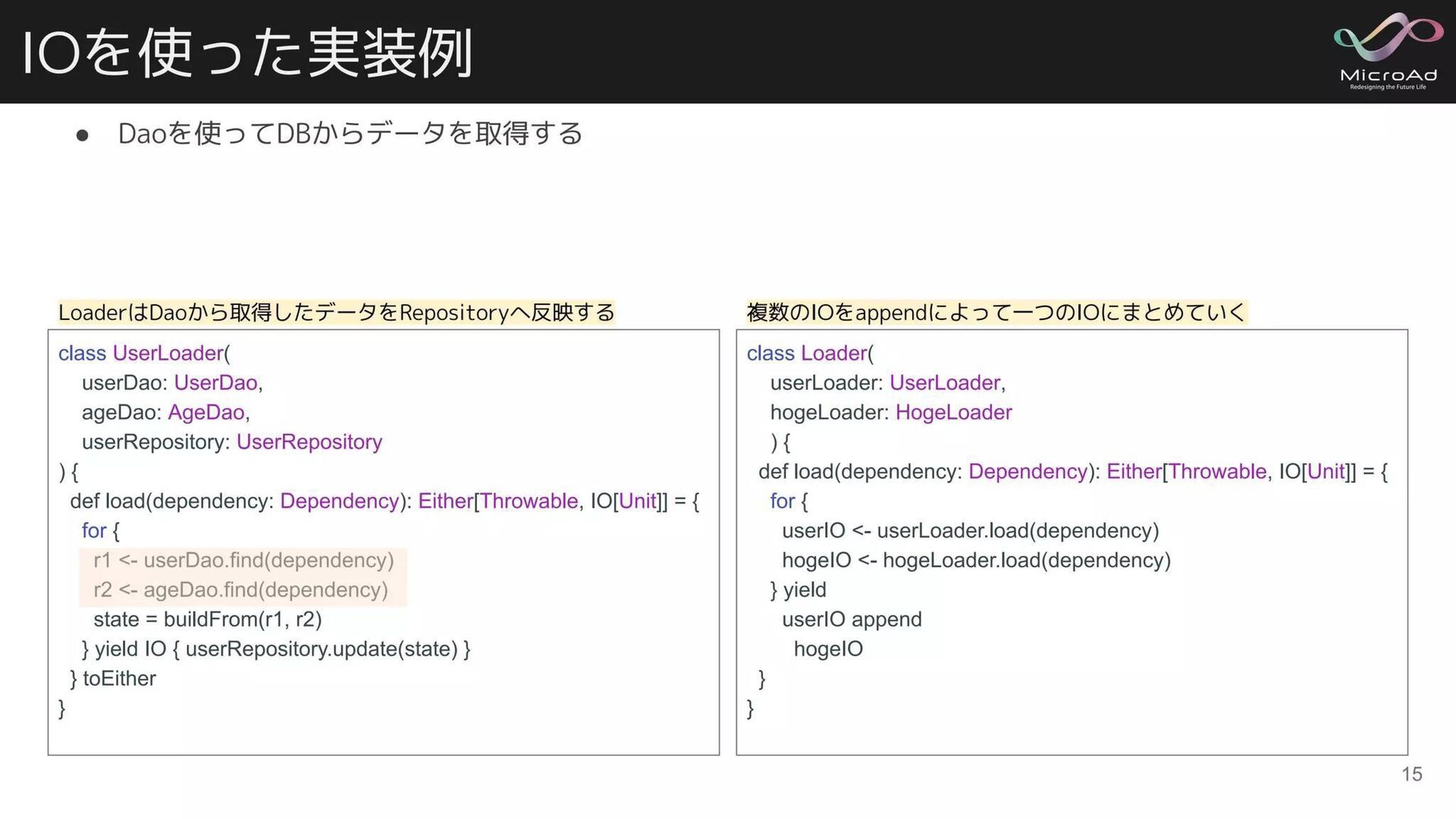
Task: Click the yellow highlighted Loader caption on left
Action: [x=336, y=312]
